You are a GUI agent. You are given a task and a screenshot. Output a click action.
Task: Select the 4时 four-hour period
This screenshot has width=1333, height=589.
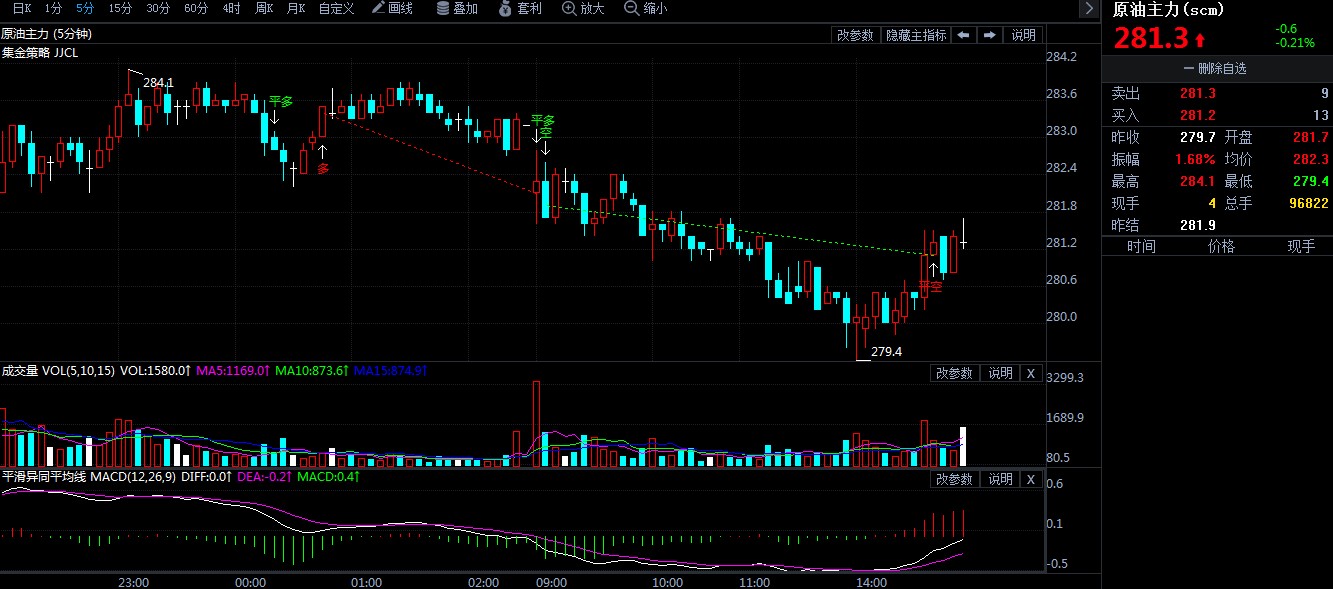(x=232, y=8)
